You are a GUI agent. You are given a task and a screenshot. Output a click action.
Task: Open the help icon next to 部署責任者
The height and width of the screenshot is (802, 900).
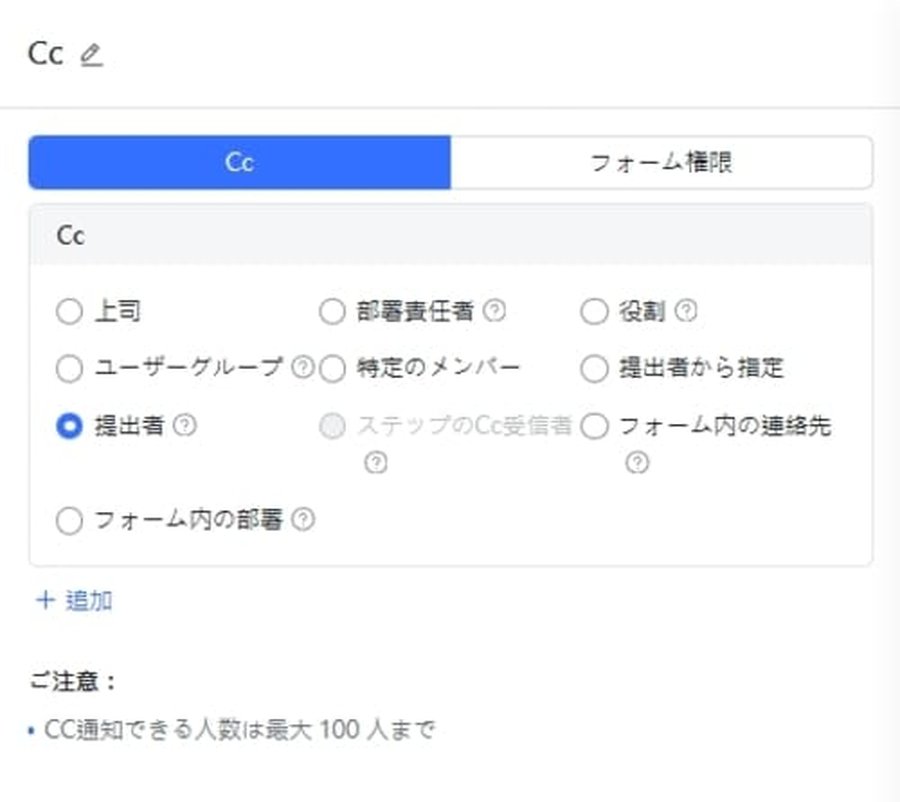point(491,312)
